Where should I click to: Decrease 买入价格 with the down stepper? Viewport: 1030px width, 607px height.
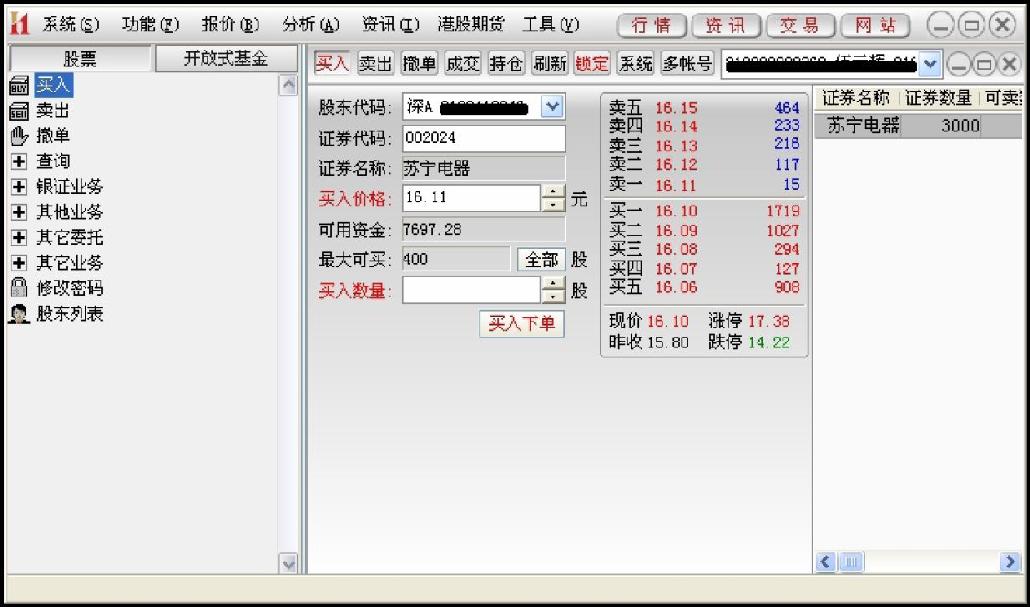click(554, 205)
